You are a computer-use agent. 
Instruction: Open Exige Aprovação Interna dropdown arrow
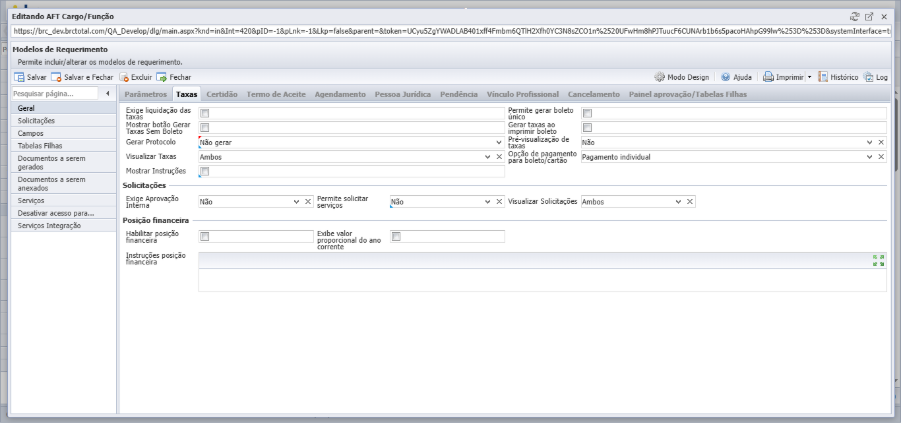(297, 202)
